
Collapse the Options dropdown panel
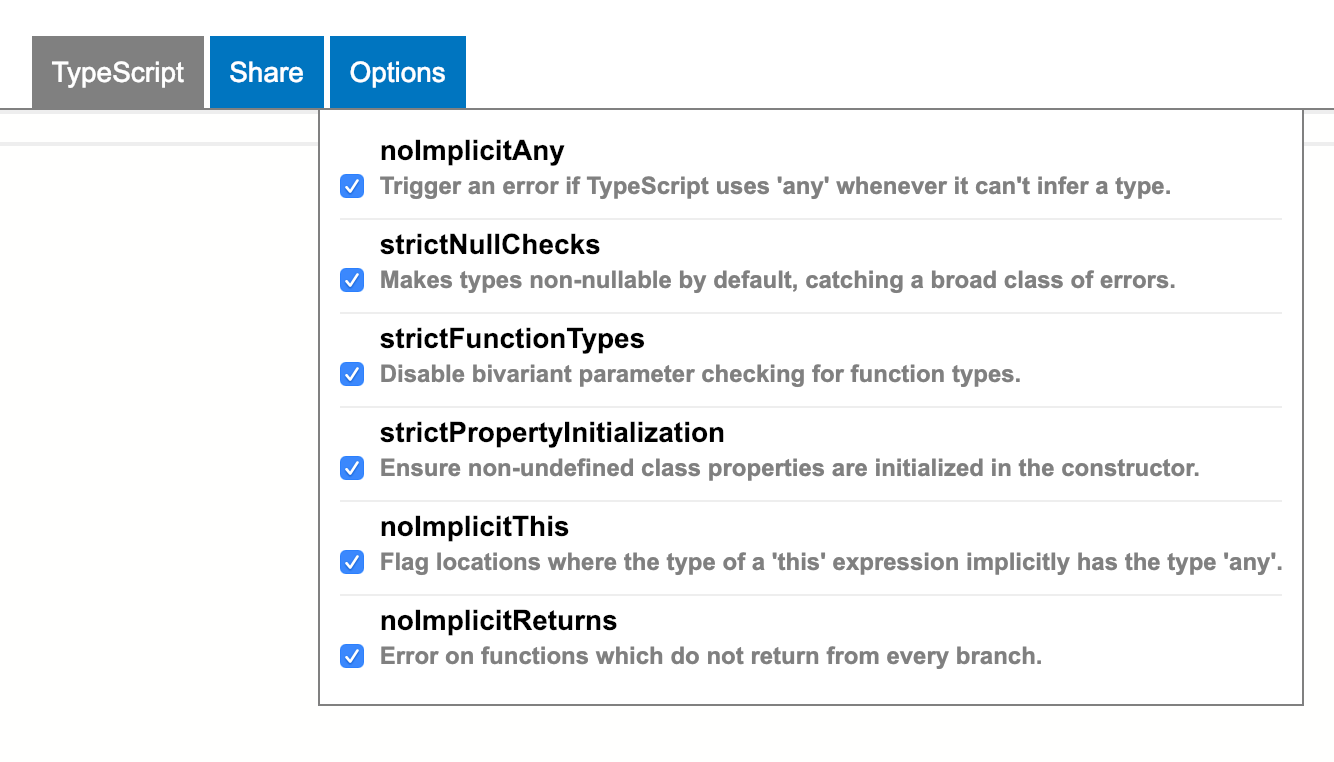[x=398, y=72]
